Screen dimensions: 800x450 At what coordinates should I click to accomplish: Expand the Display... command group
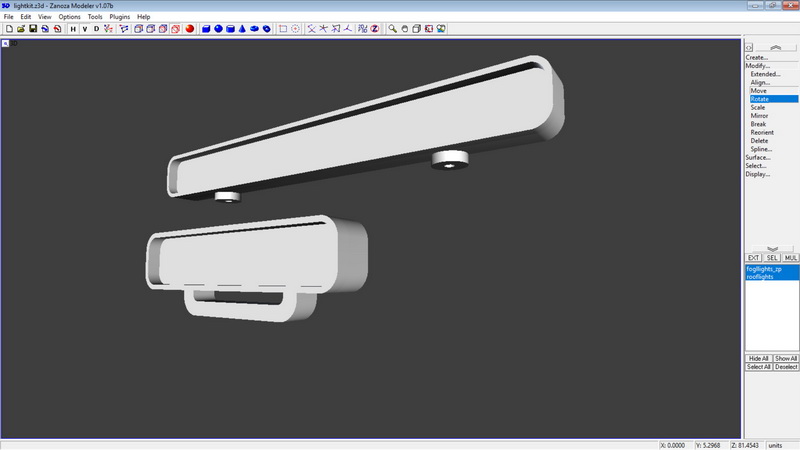pos(758,174)
